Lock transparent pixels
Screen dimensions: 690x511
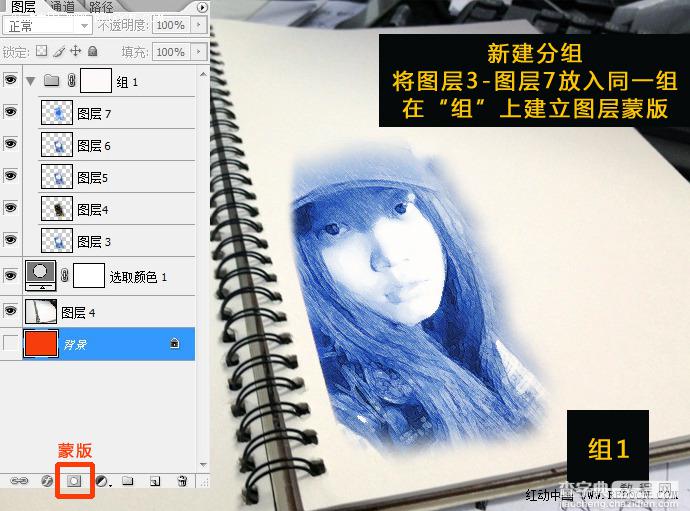tap(42, 51)
